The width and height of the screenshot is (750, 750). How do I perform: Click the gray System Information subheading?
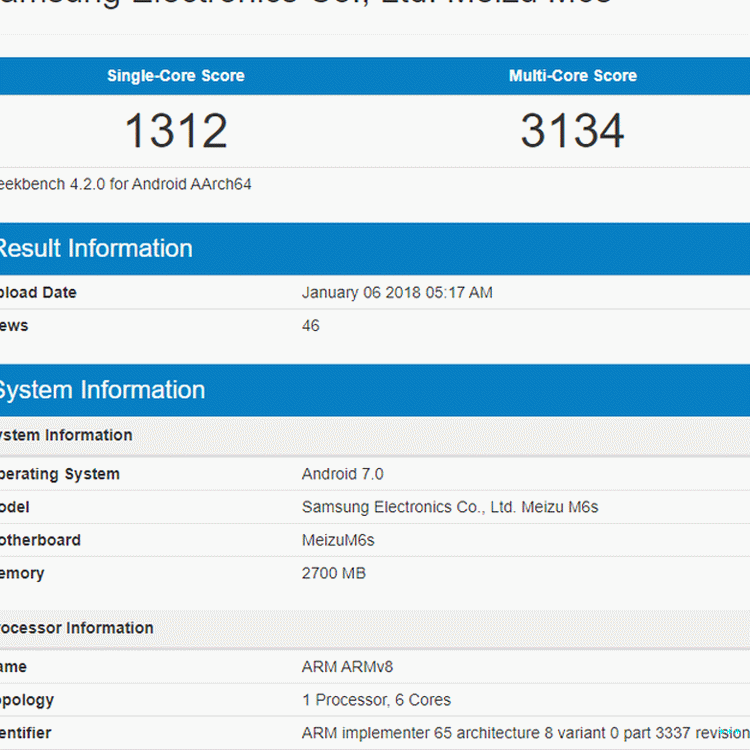point(66,435)
